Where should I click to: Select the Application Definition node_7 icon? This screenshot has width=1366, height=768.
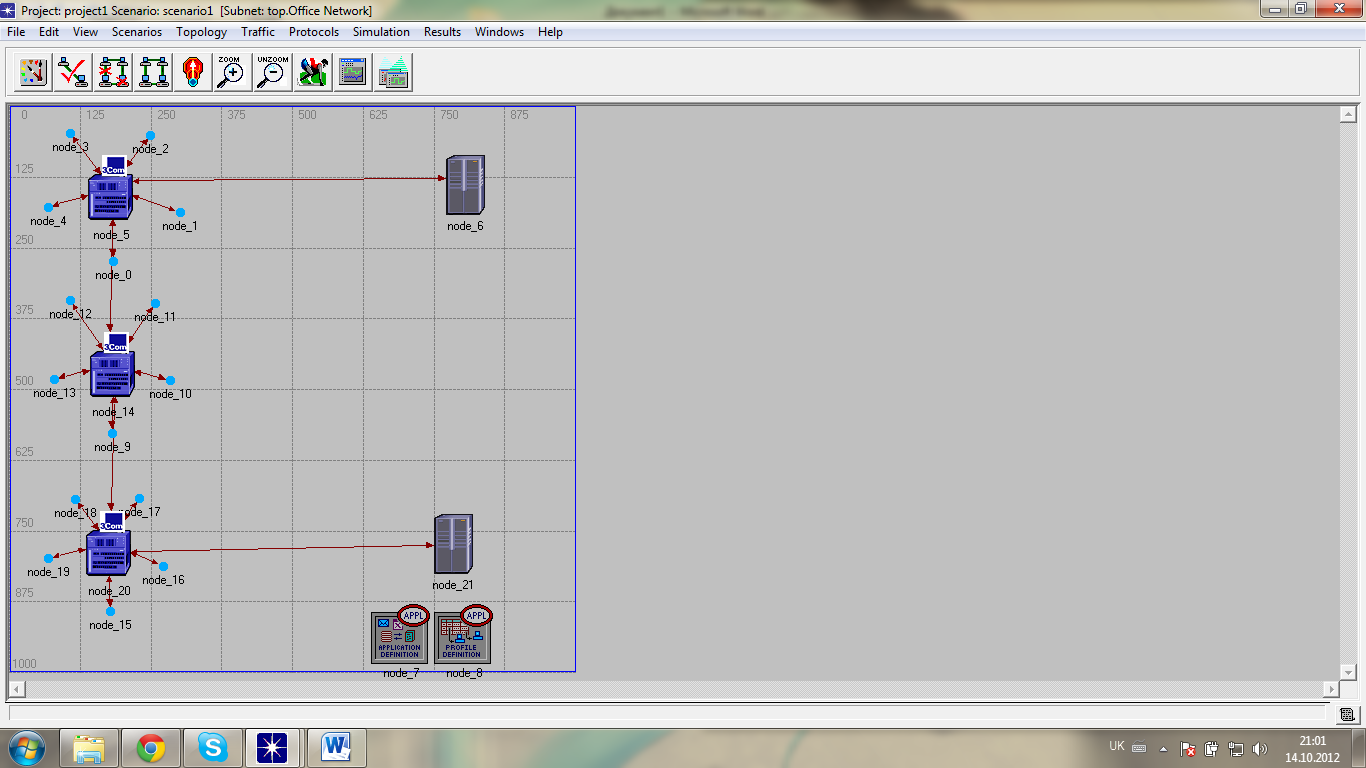pyautogui.click(x=400, y=637)
